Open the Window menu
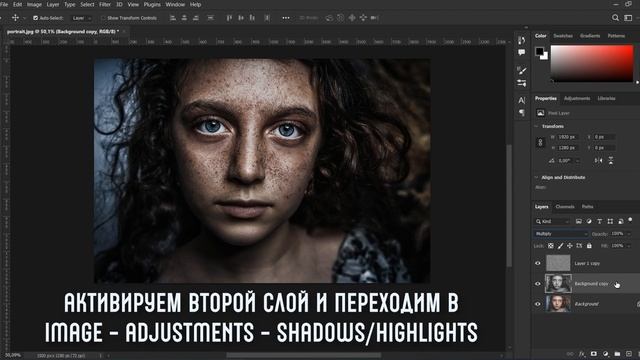The width and height of the screenshot is (640, 360). 175,4
